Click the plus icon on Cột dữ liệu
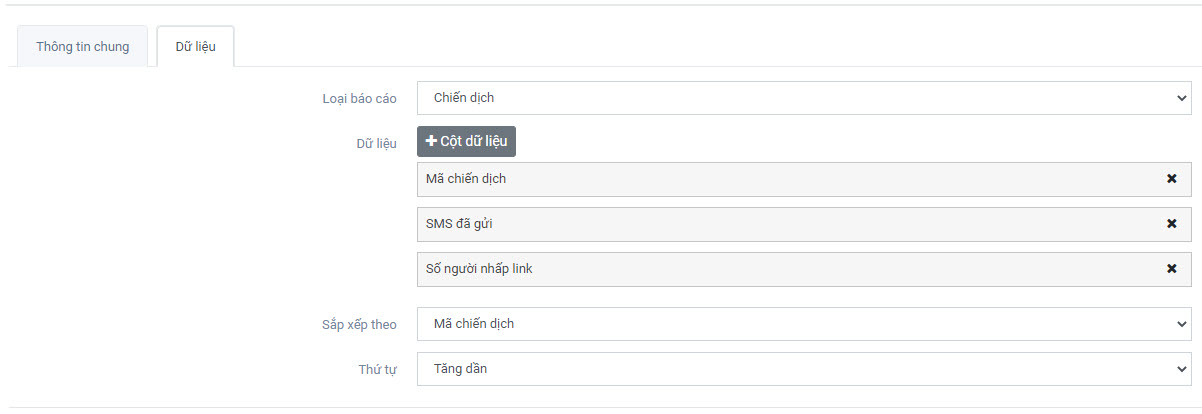The width and height of the screenshot is (1202, 414). point(432,142)
